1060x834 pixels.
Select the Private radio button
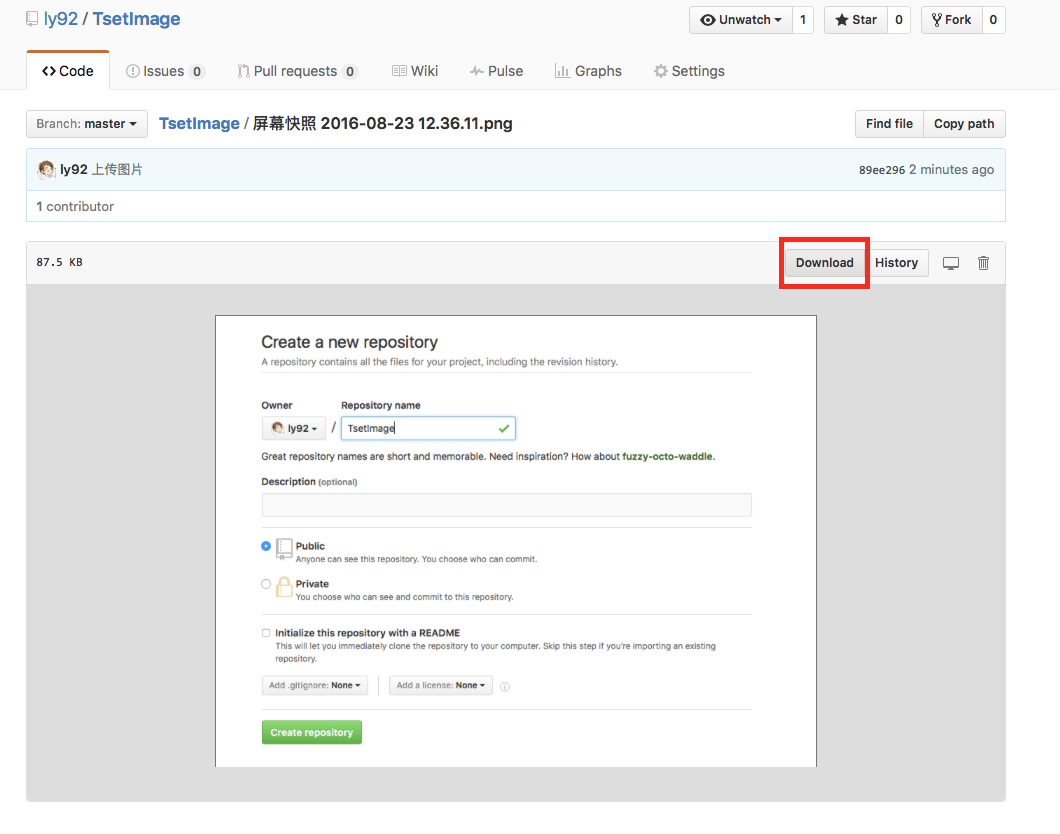tap(266, 584)
